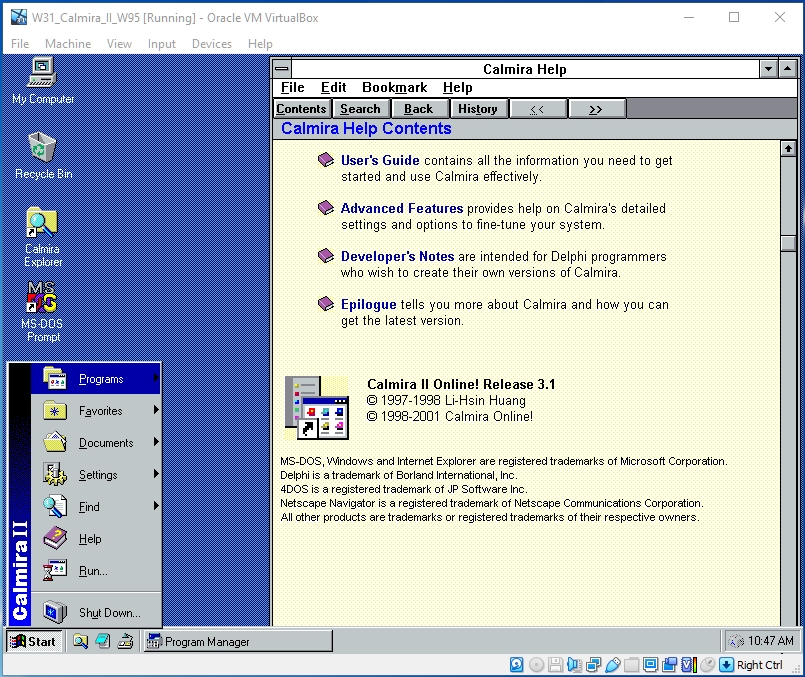Open the Bookmark menu in Calmira Help
805x677 pixels.
[394, 87]
